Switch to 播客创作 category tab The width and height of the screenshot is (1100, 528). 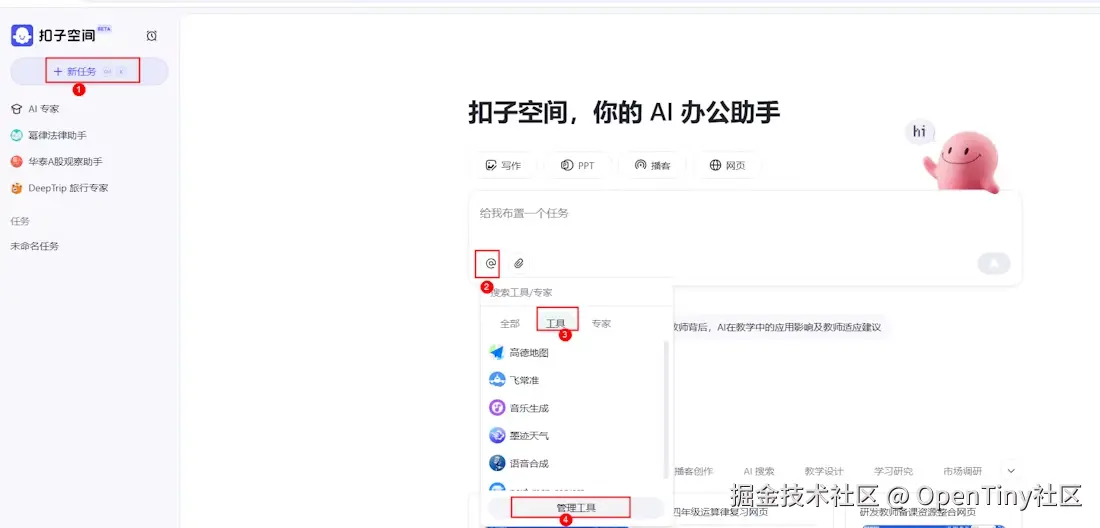click(x=693, y=471)
